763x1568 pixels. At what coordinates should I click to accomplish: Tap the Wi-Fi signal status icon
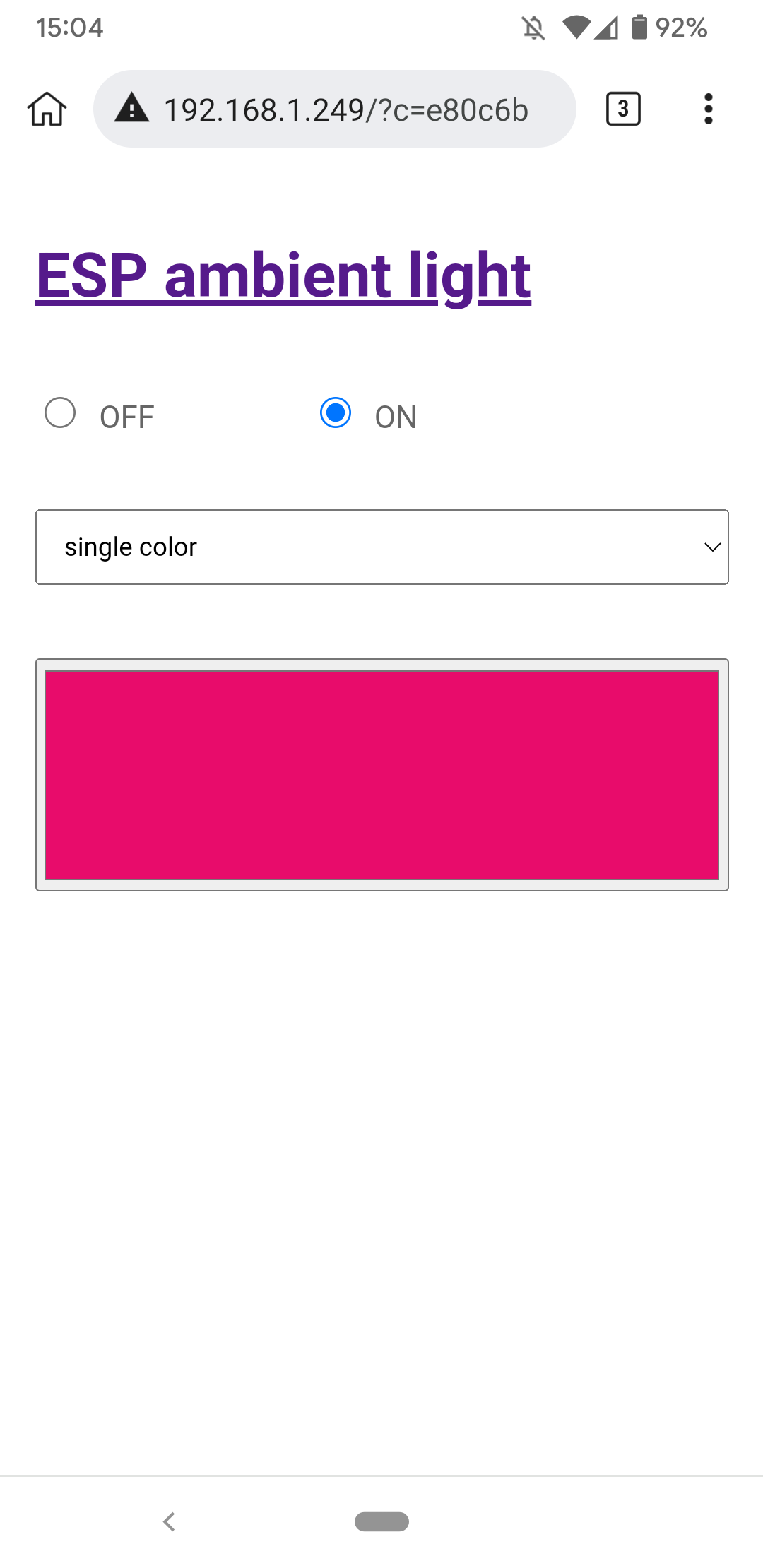(576, 28)
